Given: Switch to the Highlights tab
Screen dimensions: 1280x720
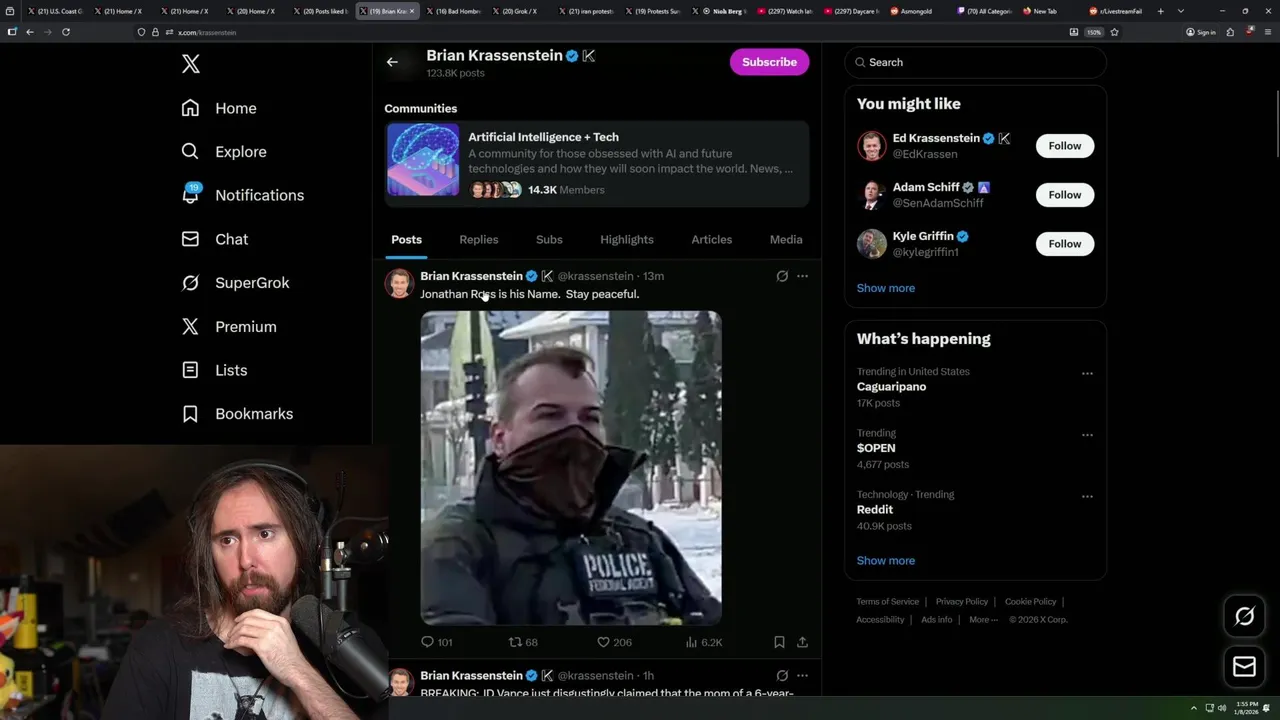Looking at the screenshot, I should pyautogui.click(x=627, y=240).
